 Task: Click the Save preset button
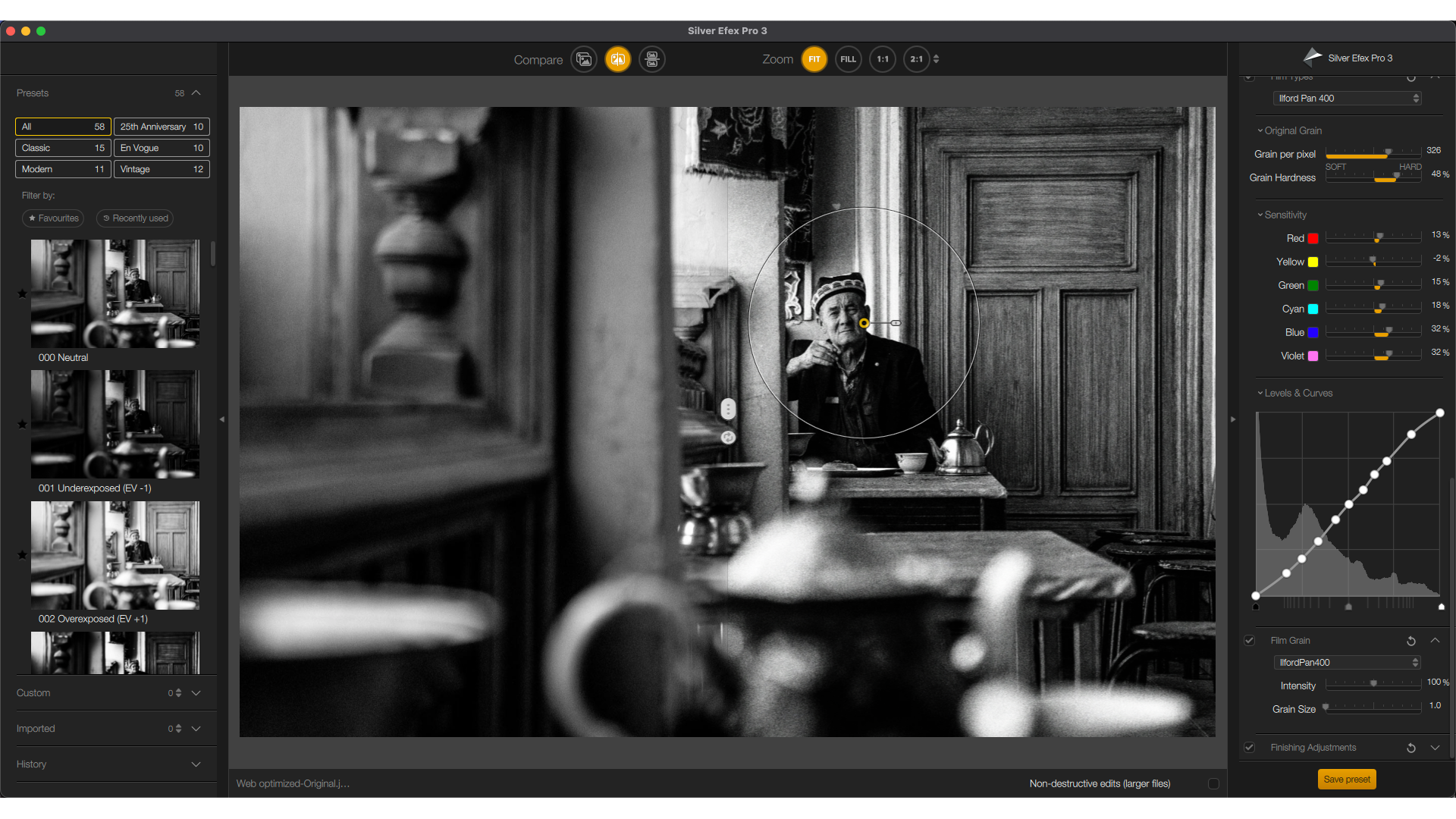pos(1346,780)
